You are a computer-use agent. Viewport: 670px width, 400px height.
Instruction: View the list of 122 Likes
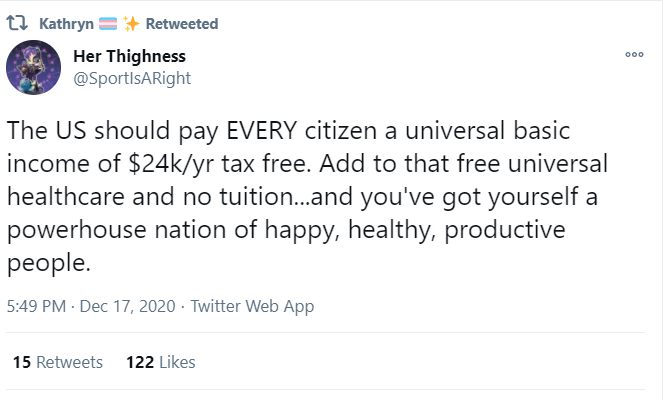point(161,362)
